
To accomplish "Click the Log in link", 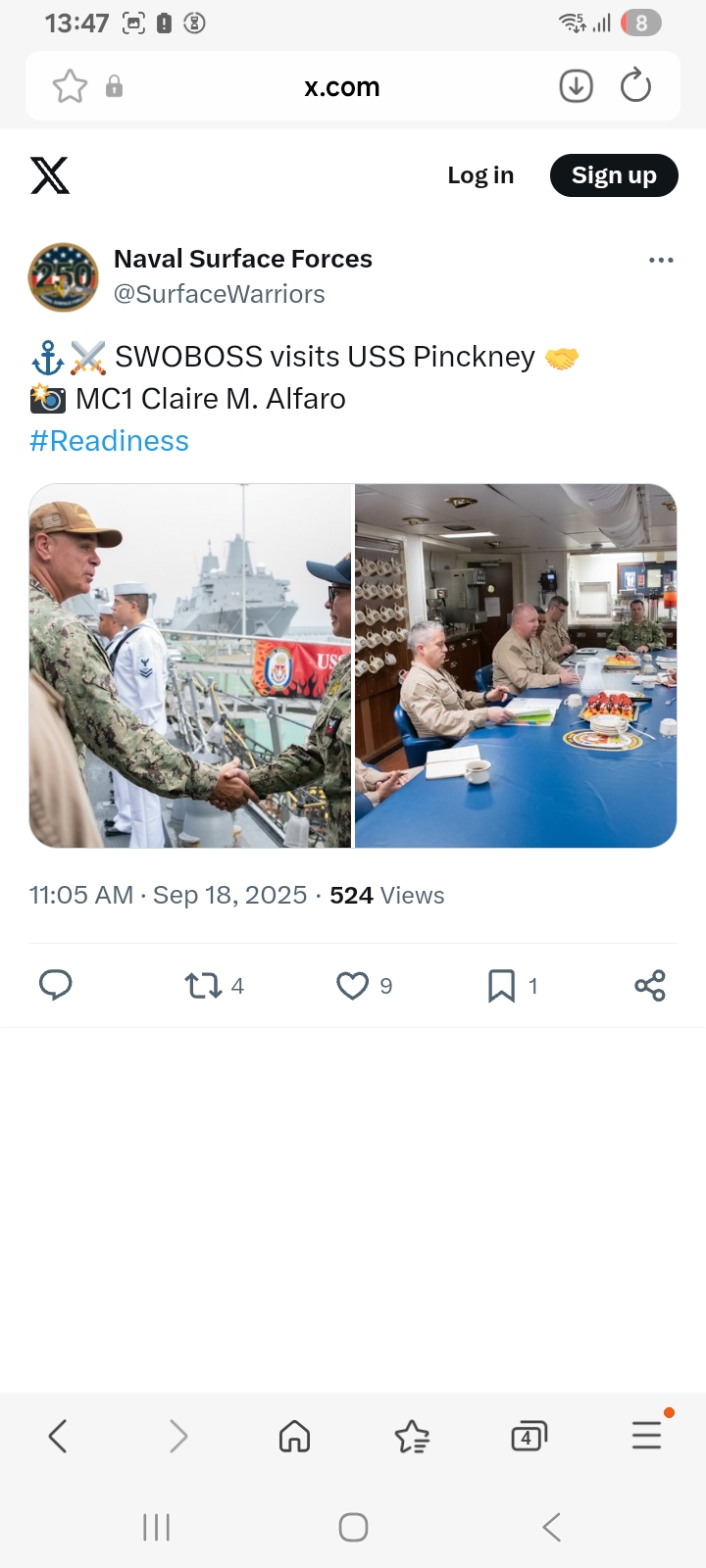I will pos(480,175).
